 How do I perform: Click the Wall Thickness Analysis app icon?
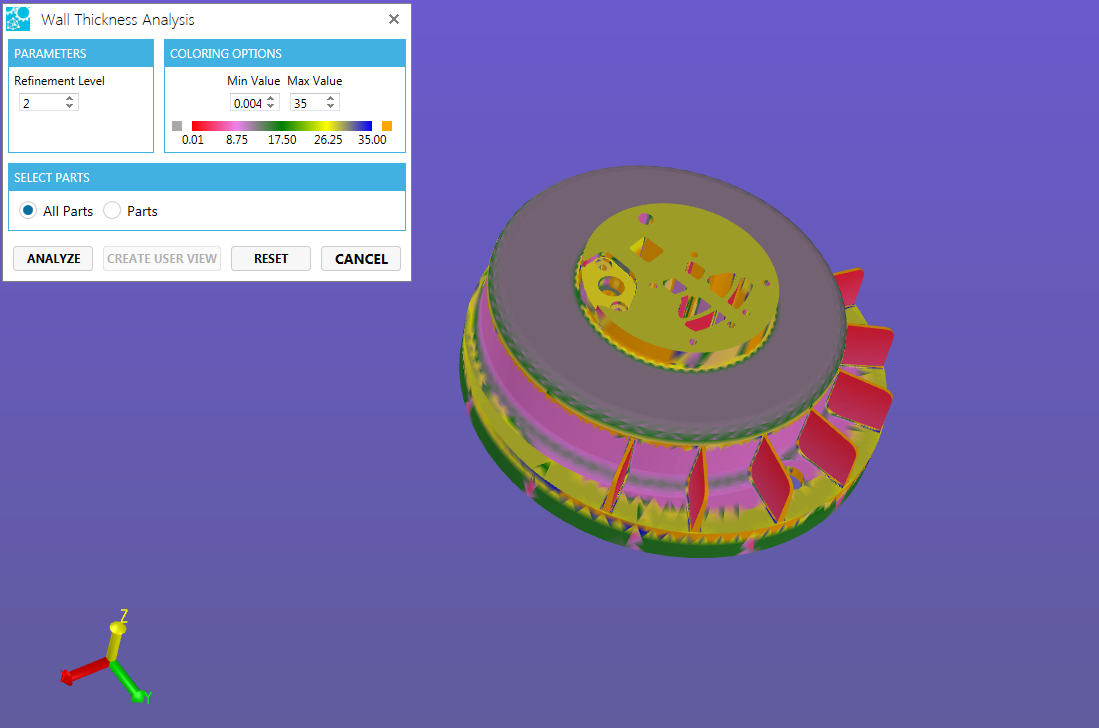18,19
